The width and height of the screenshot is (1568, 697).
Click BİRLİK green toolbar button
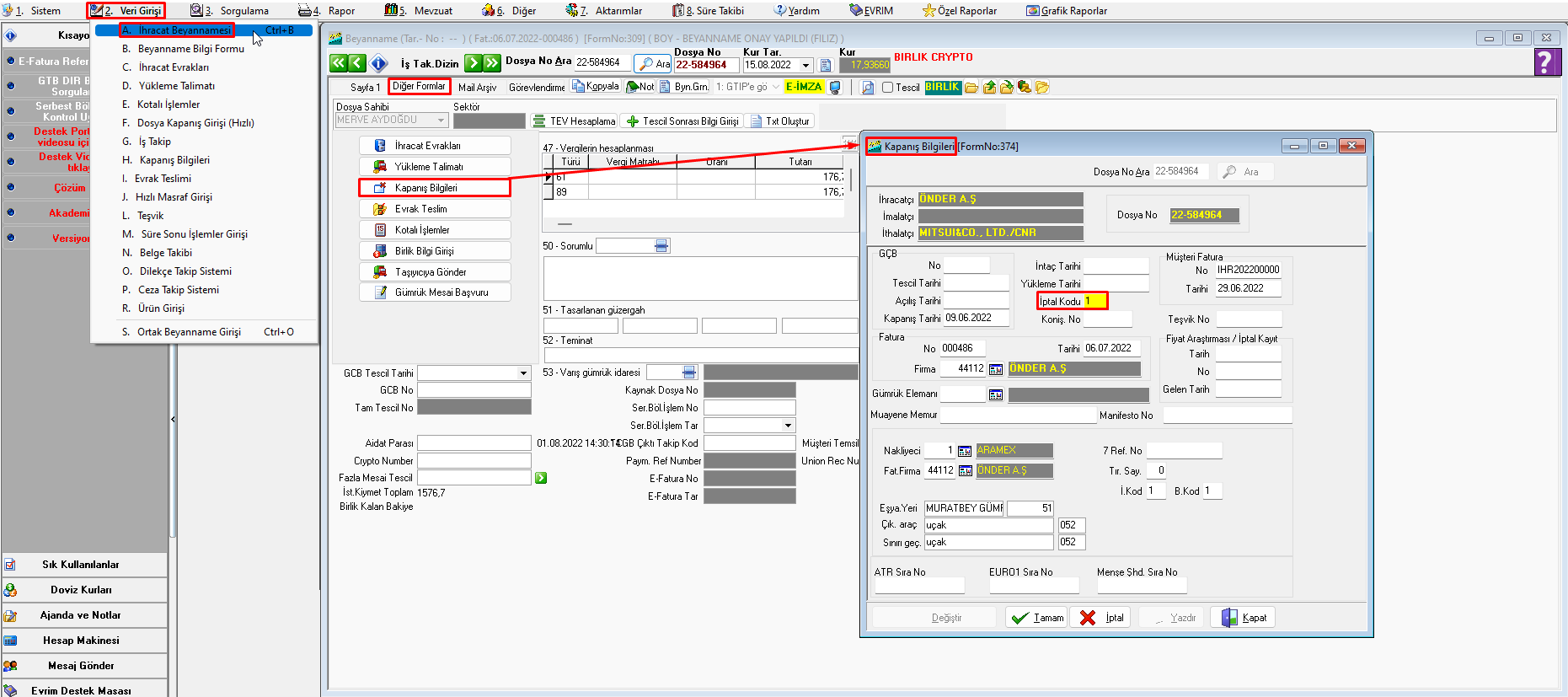coord(943,87)
